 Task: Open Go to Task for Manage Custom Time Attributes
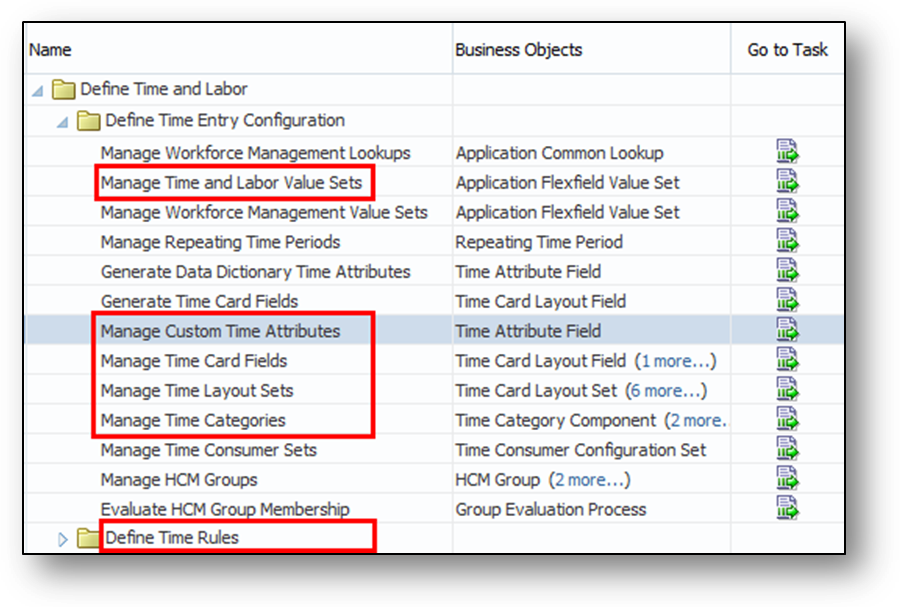(787, 331)
